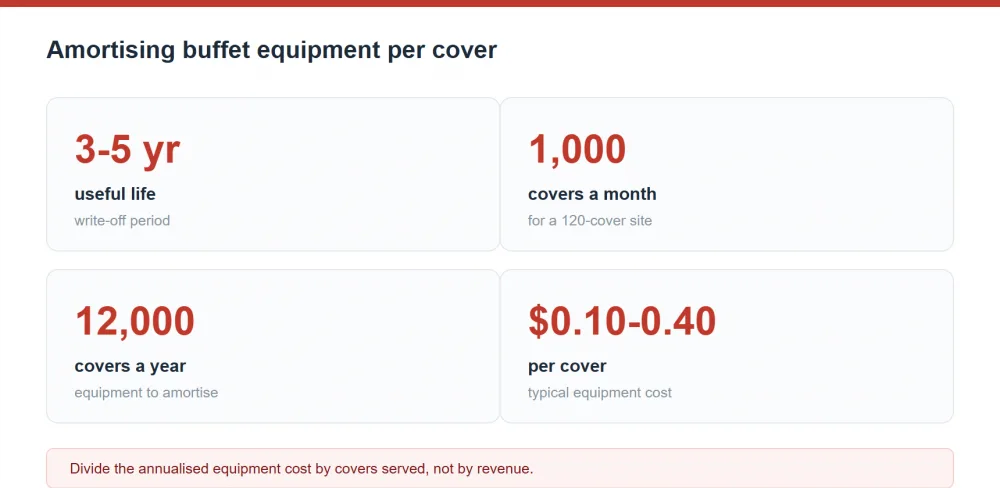Click the 'Divide the annualised equipment cost' note
This screenshot has height=488, width=1000.
pyautogui.click(x=500, y=469)
